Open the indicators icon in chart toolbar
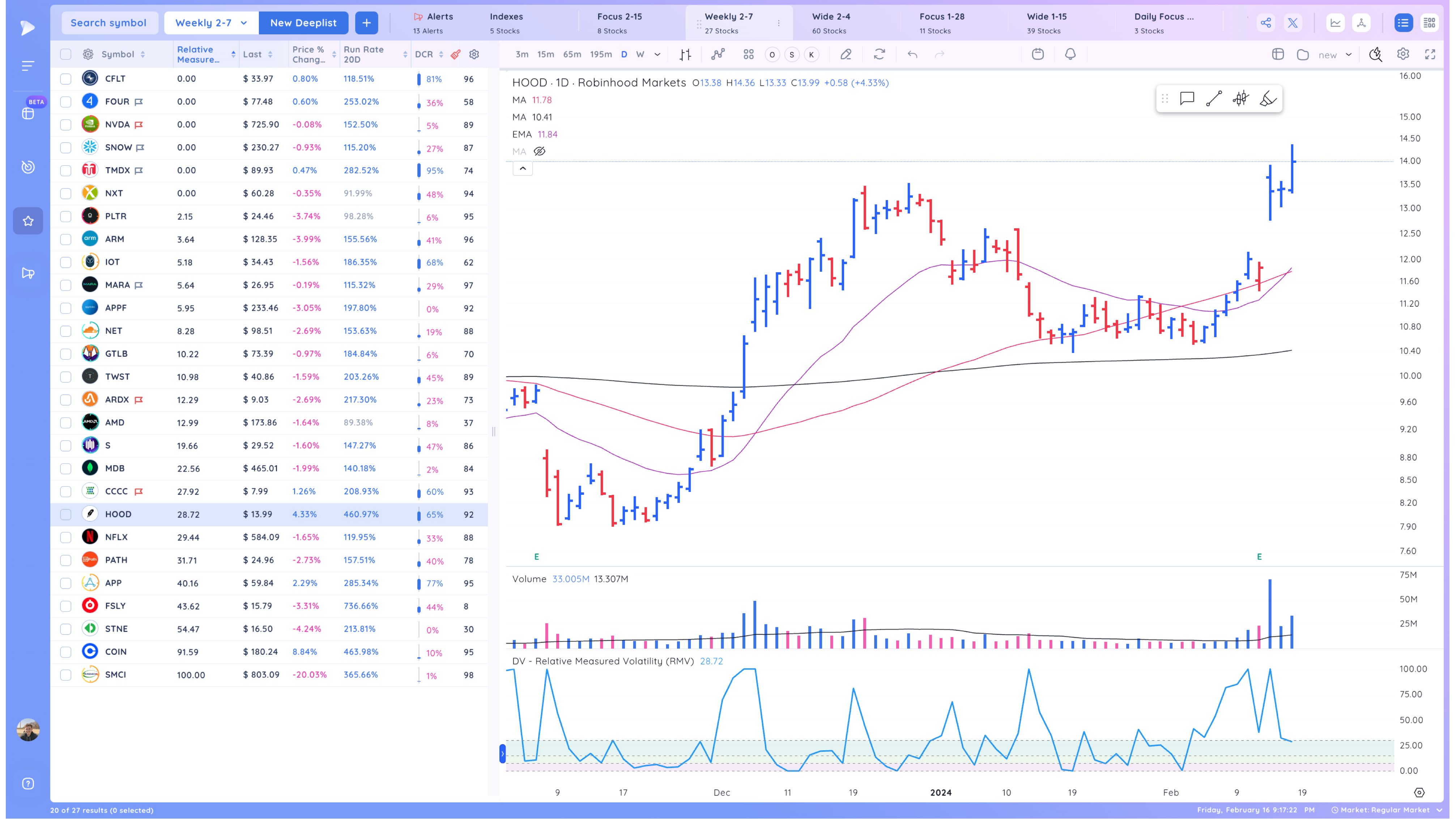This screenshot has height=819, width=1456. click(x=718, y=54)
